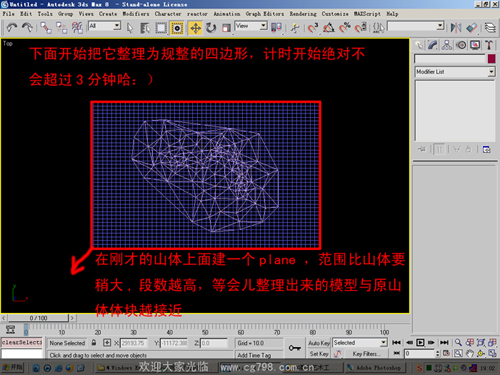
Task: Toggle the Window/Crossing selection icon
Action: tap(177, 28)
